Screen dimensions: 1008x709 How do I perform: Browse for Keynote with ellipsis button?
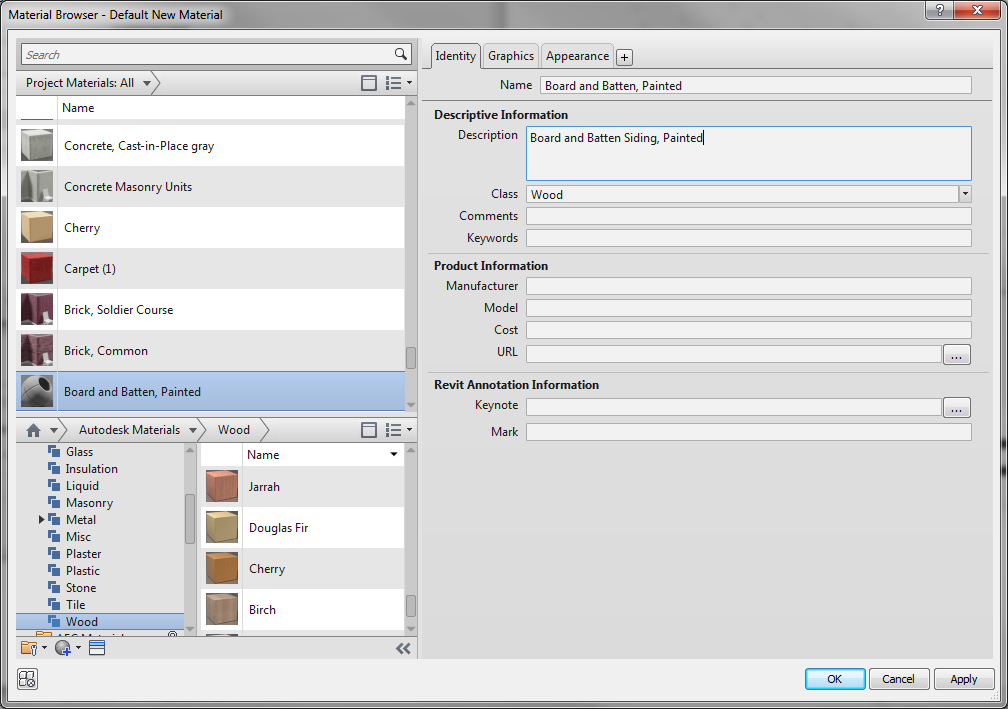pyautogui.click(x=957, y=408)
